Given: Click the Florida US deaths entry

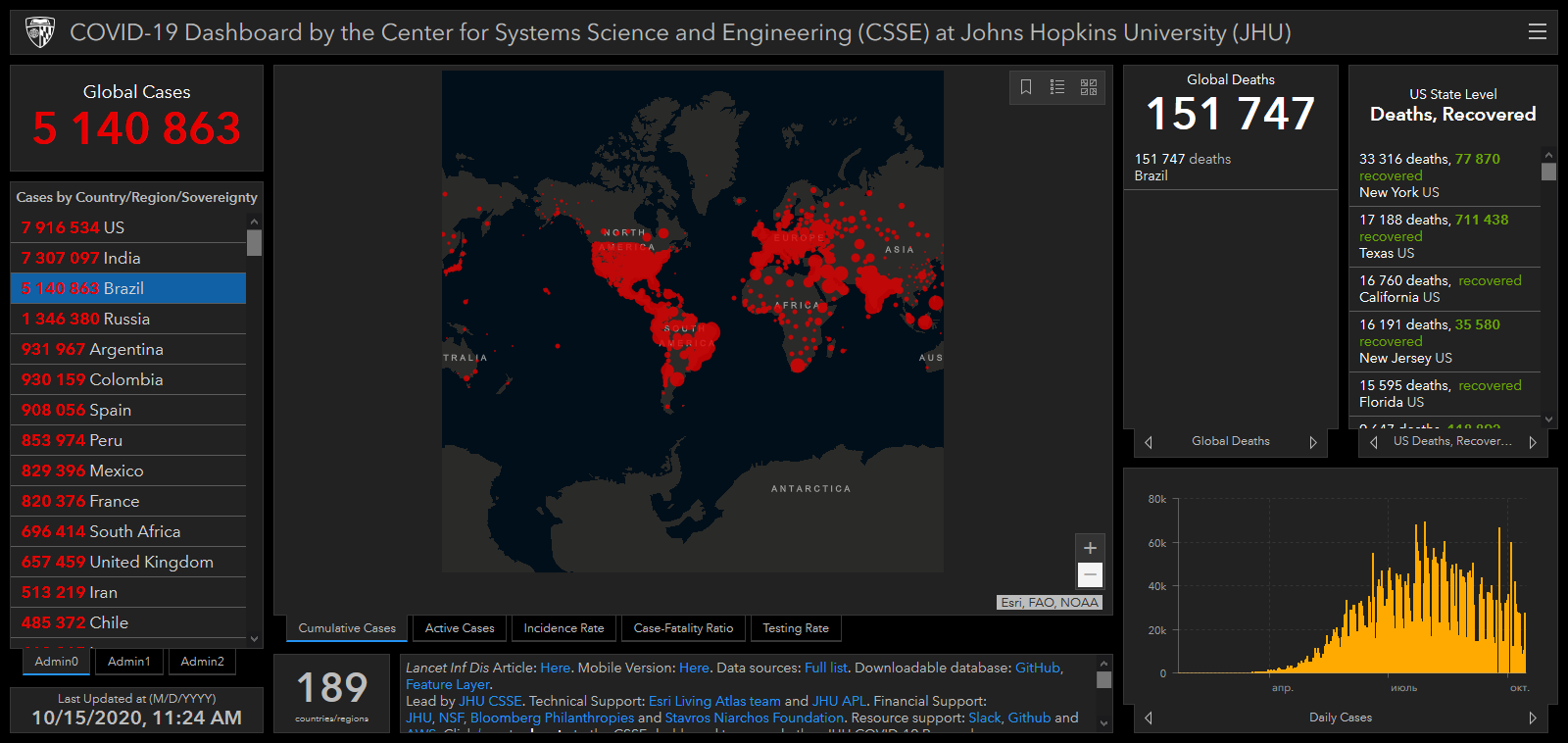Looking at the screenshot, I should (1445, 394).
